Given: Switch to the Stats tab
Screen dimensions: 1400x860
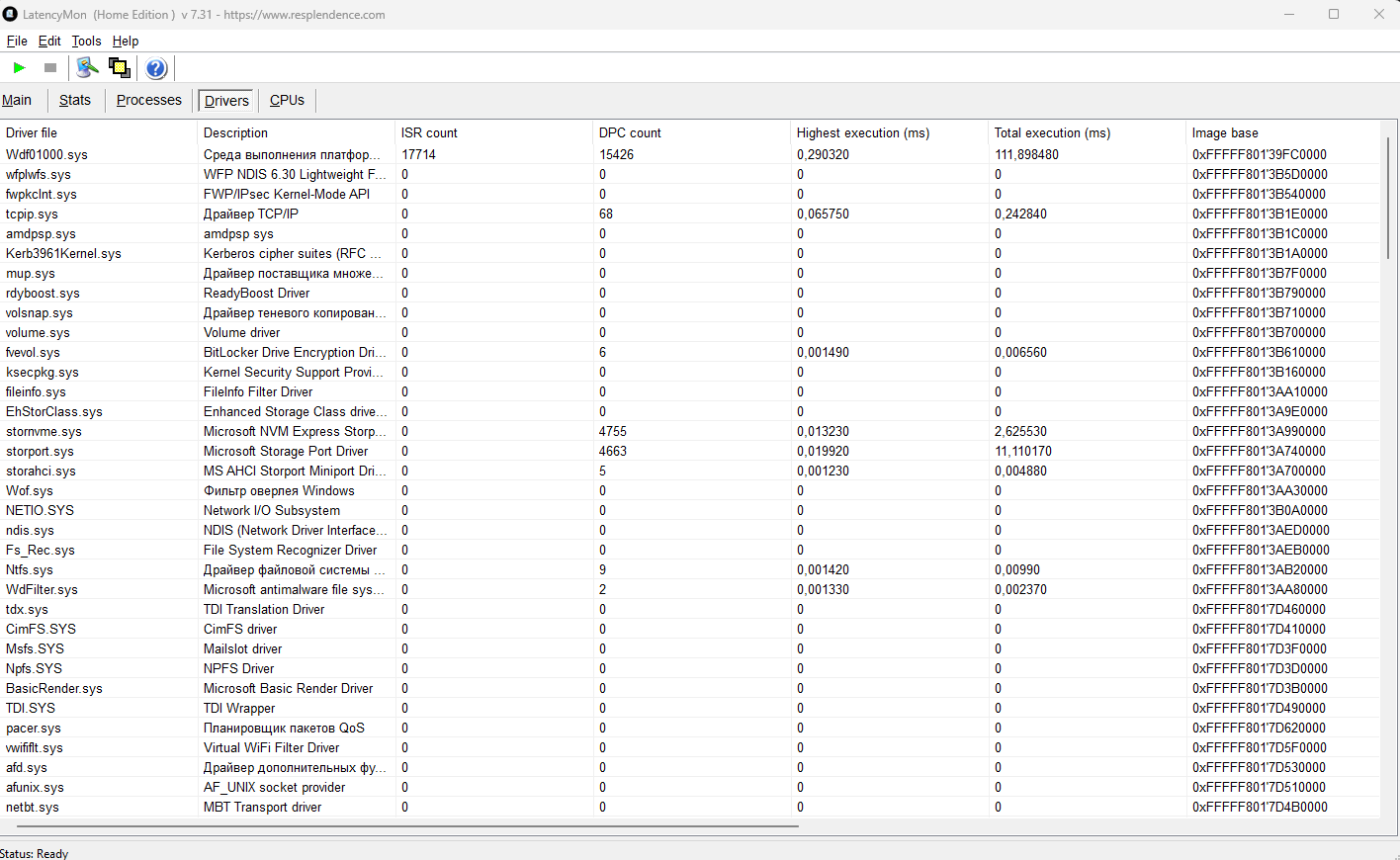Looking at the screenshot, I should point(75,100).
